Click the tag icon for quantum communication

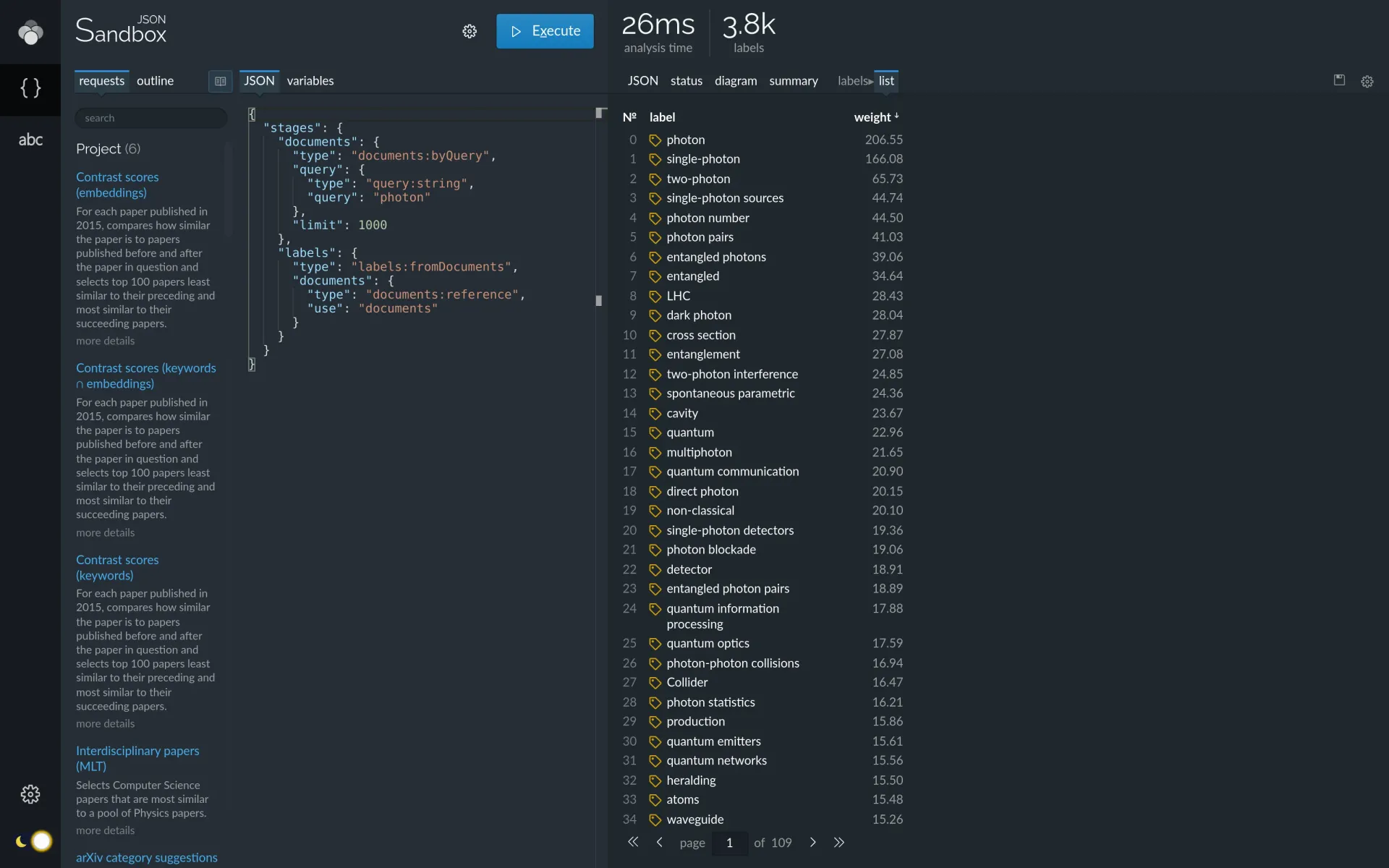[x=655, y=472]
